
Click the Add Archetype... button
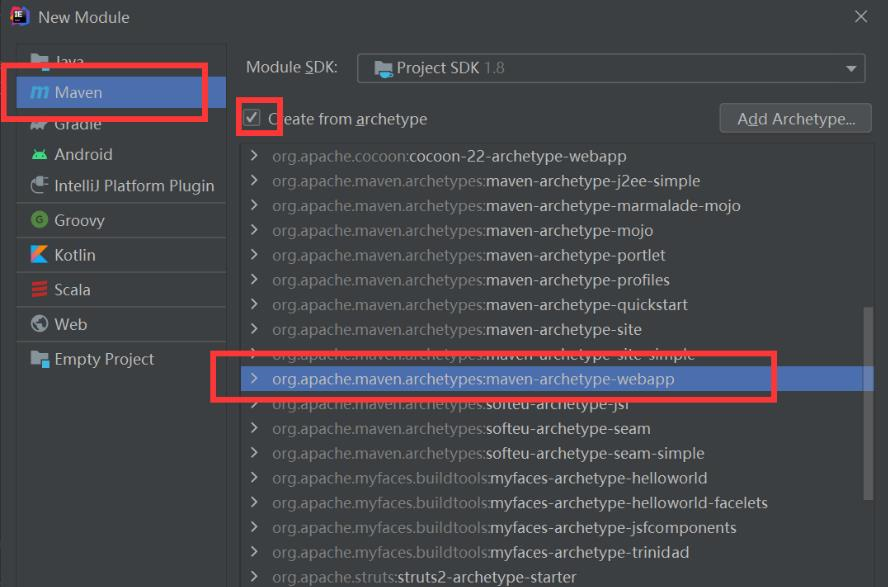(795, 118)
